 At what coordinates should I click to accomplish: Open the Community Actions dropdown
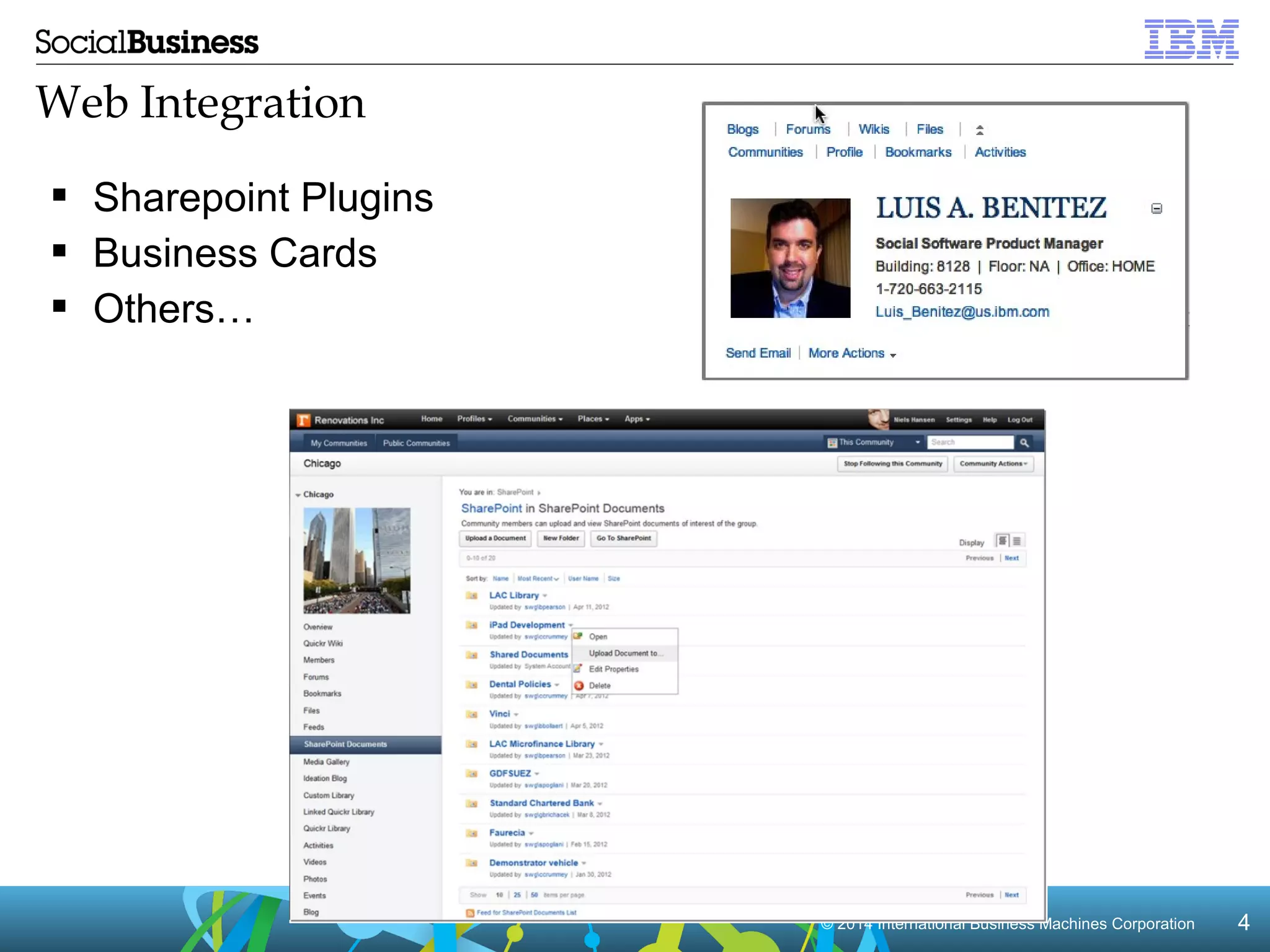click(993, 464)
